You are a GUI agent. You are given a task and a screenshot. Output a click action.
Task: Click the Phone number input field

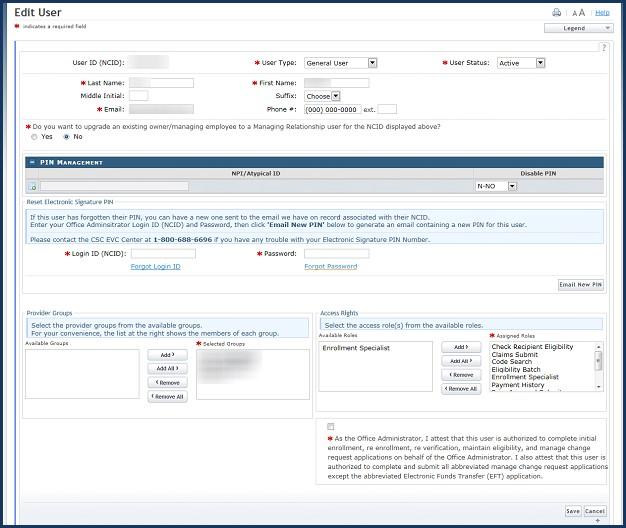click(331, 109)
